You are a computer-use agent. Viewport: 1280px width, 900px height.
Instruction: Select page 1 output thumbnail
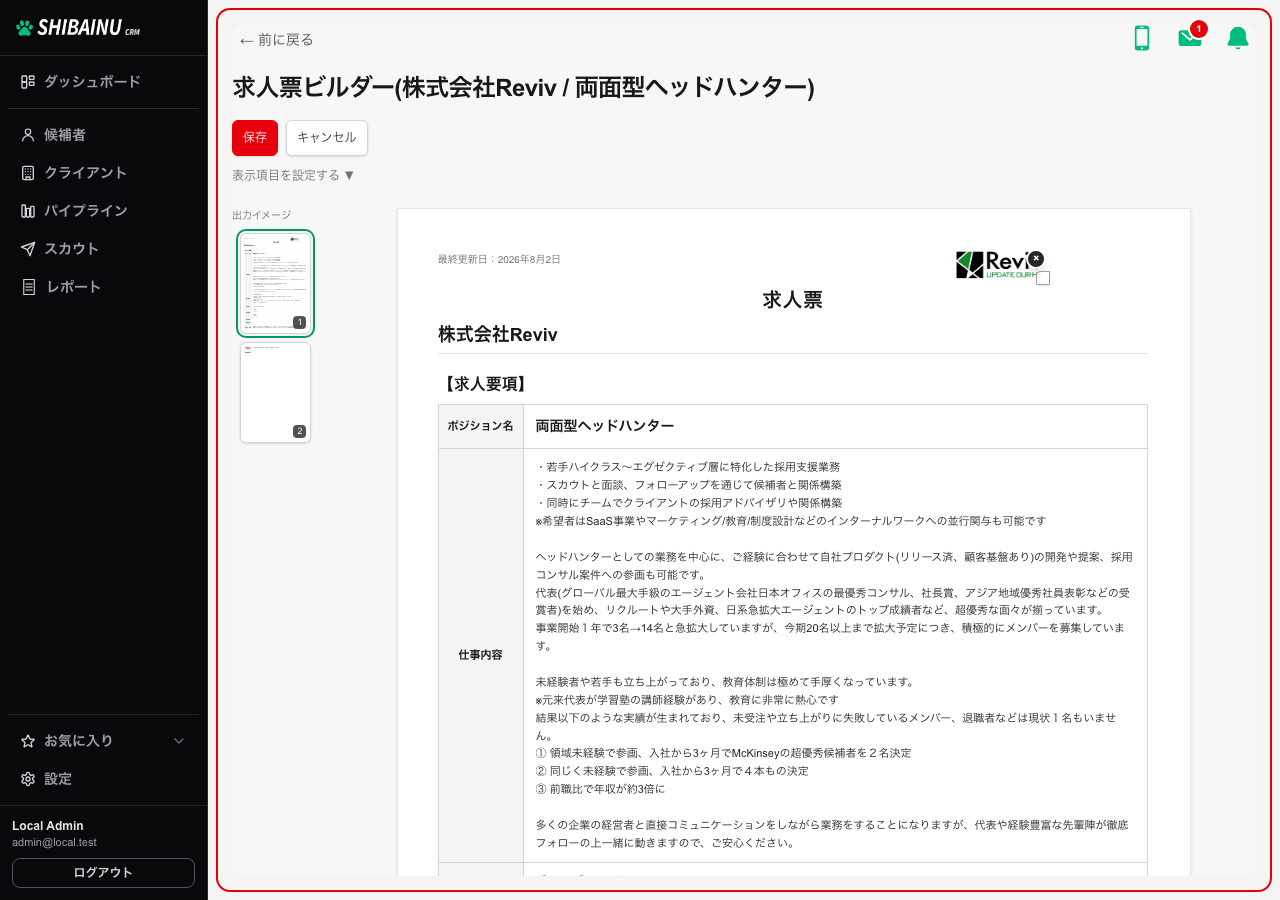click(275, 283)
